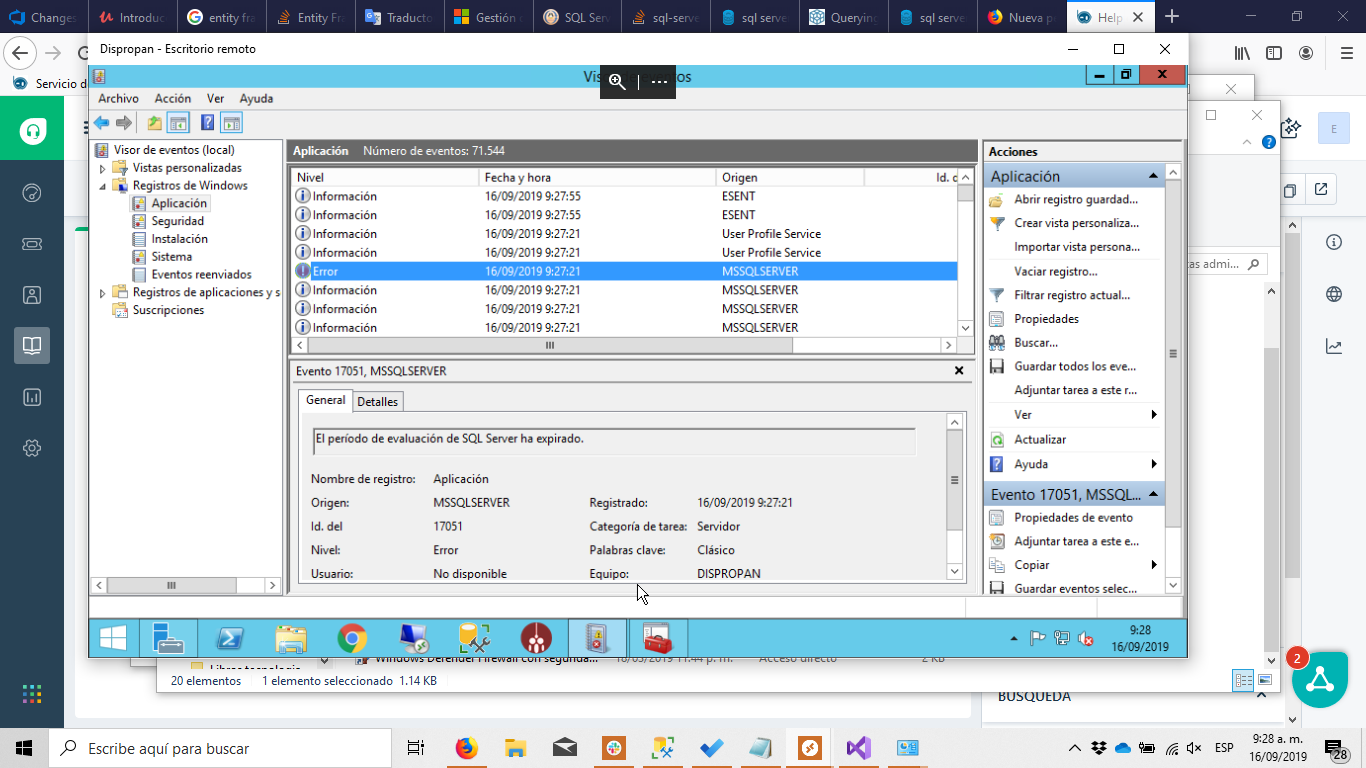Launch PowerShell from the remote taskbar
Image resolution: width=1366 pixels, height=768 pixels.
[x=229, y=638]
